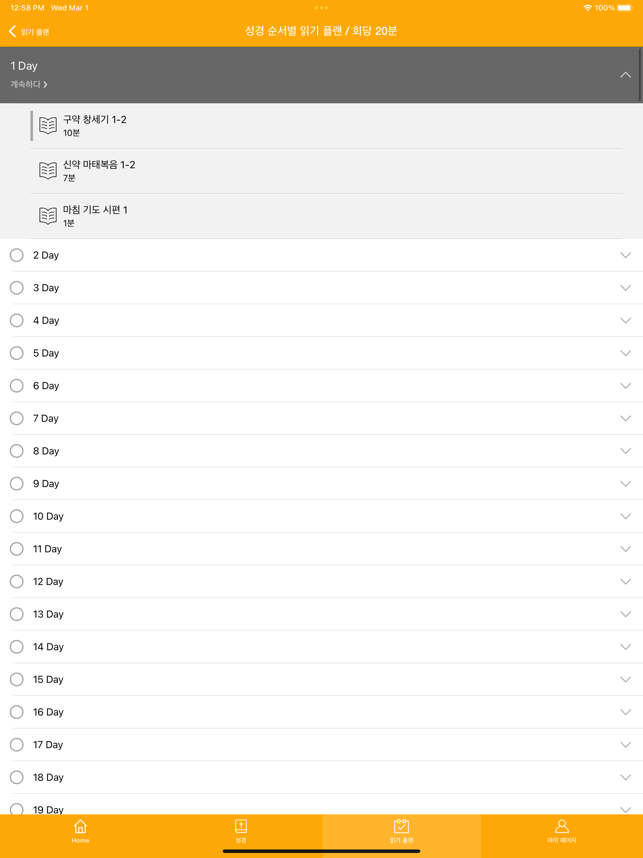Viewport: 643px width, 858px height.
Task: Expand the 12 Day chevron
Action: coord(625,581)
